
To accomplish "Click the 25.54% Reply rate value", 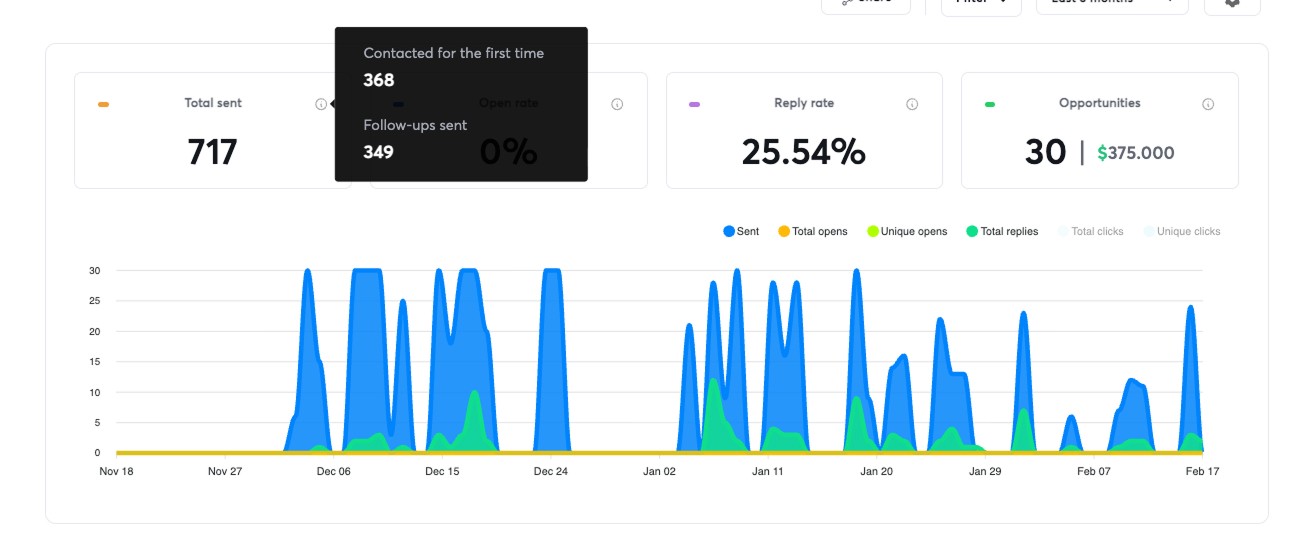I will point(804,152).
